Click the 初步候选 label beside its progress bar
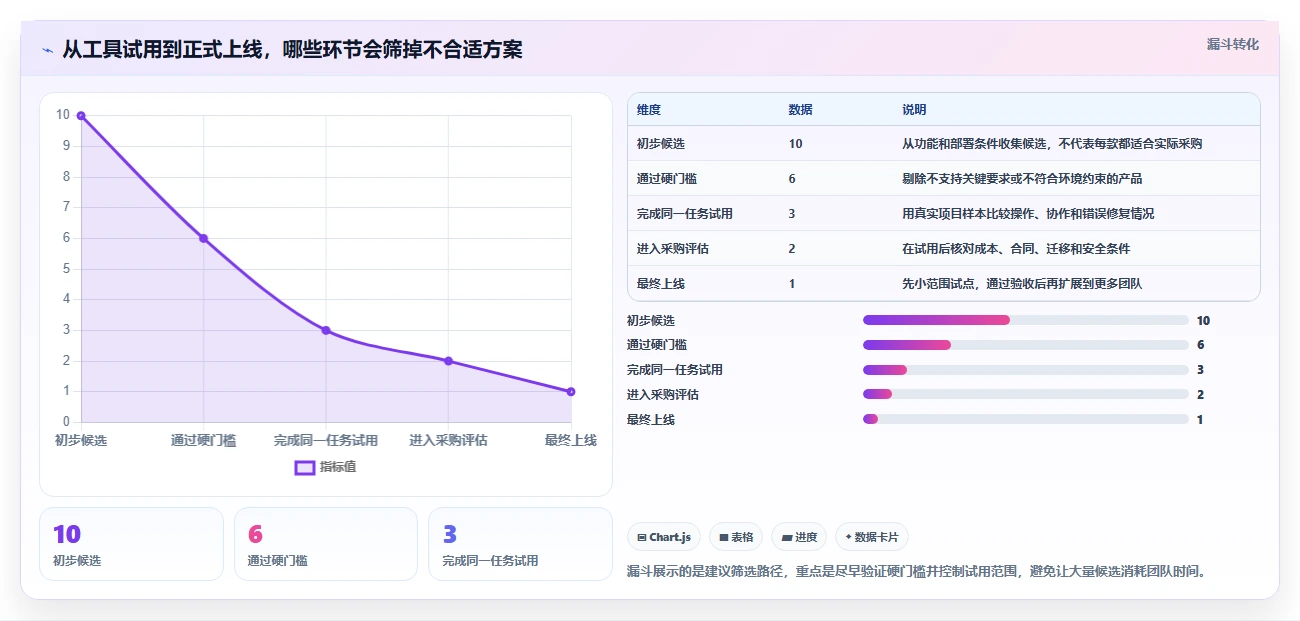 (651, 320)
